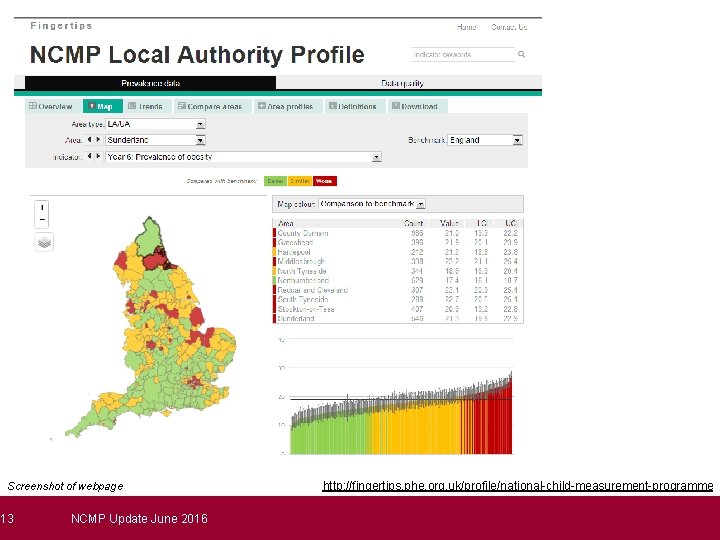The width and height of the screenshot is (720, 540).
Task: Click the Home link
Action: tap(467, 27)
